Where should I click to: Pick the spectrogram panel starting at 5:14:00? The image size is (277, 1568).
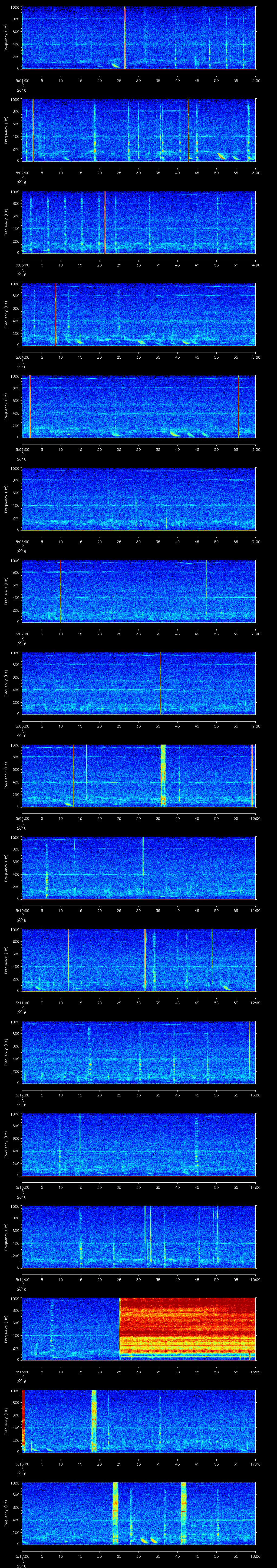pos(138,1237)
